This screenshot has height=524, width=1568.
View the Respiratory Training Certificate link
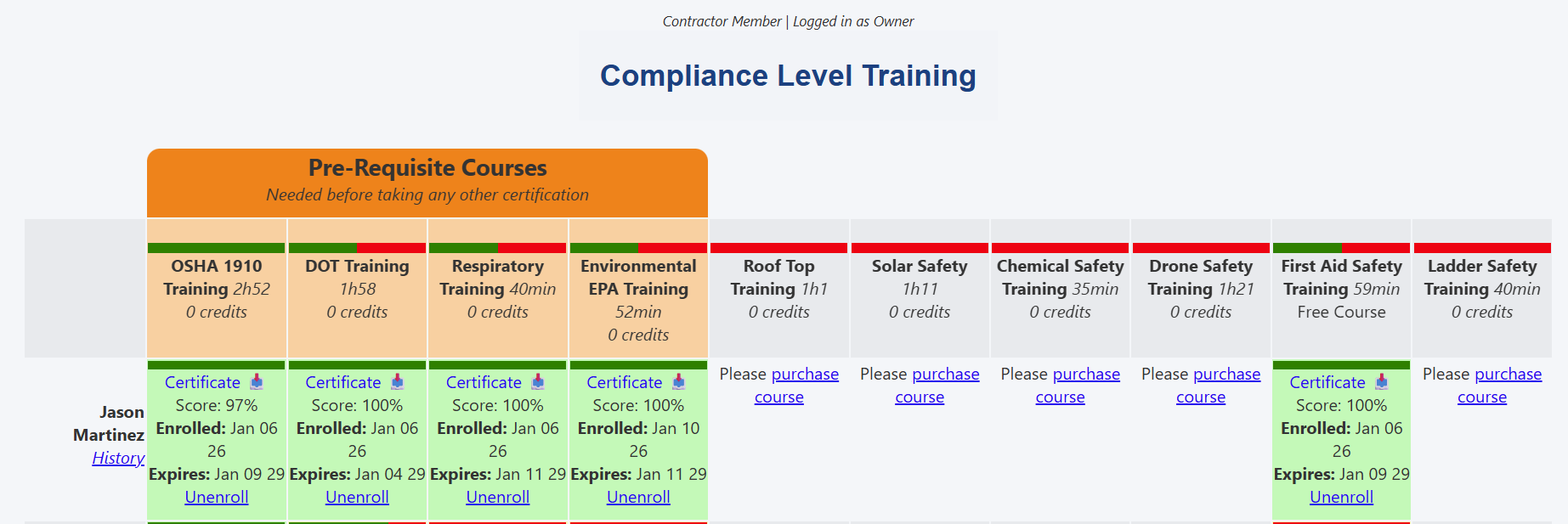[x=484, y=382]
